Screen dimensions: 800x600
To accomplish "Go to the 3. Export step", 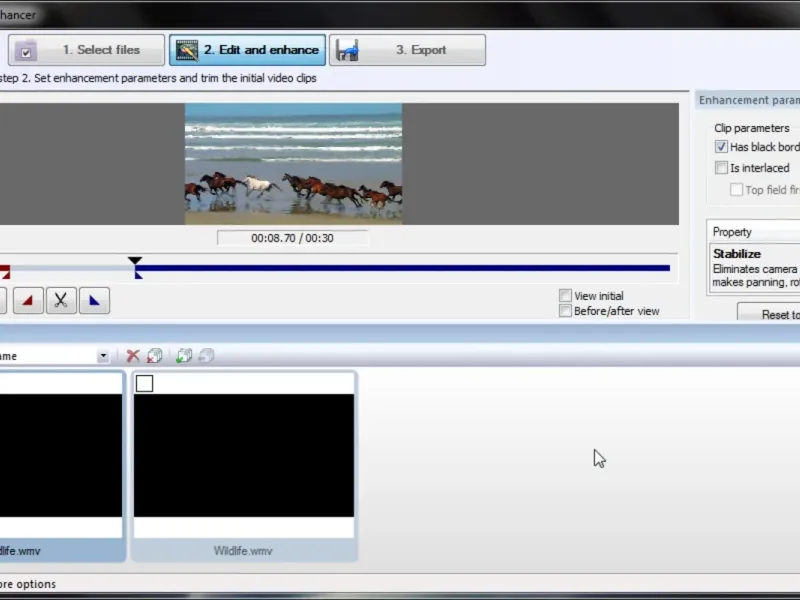I will tap(407, 50).
